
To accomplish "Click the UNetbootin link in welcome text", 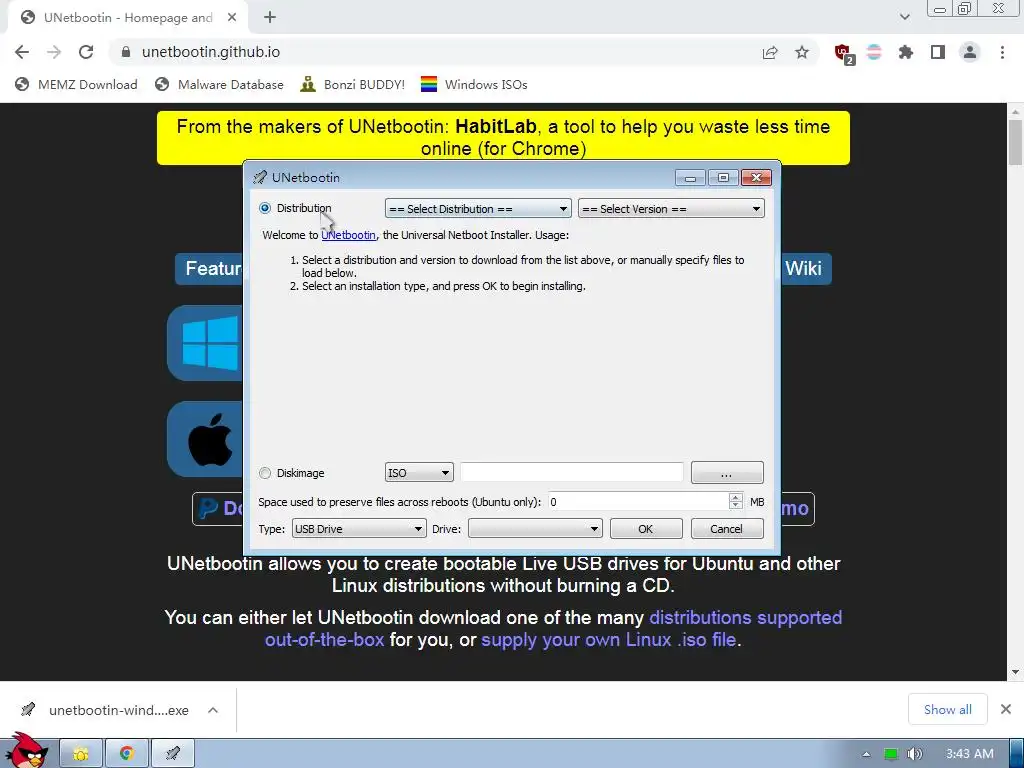I will 348,235.
